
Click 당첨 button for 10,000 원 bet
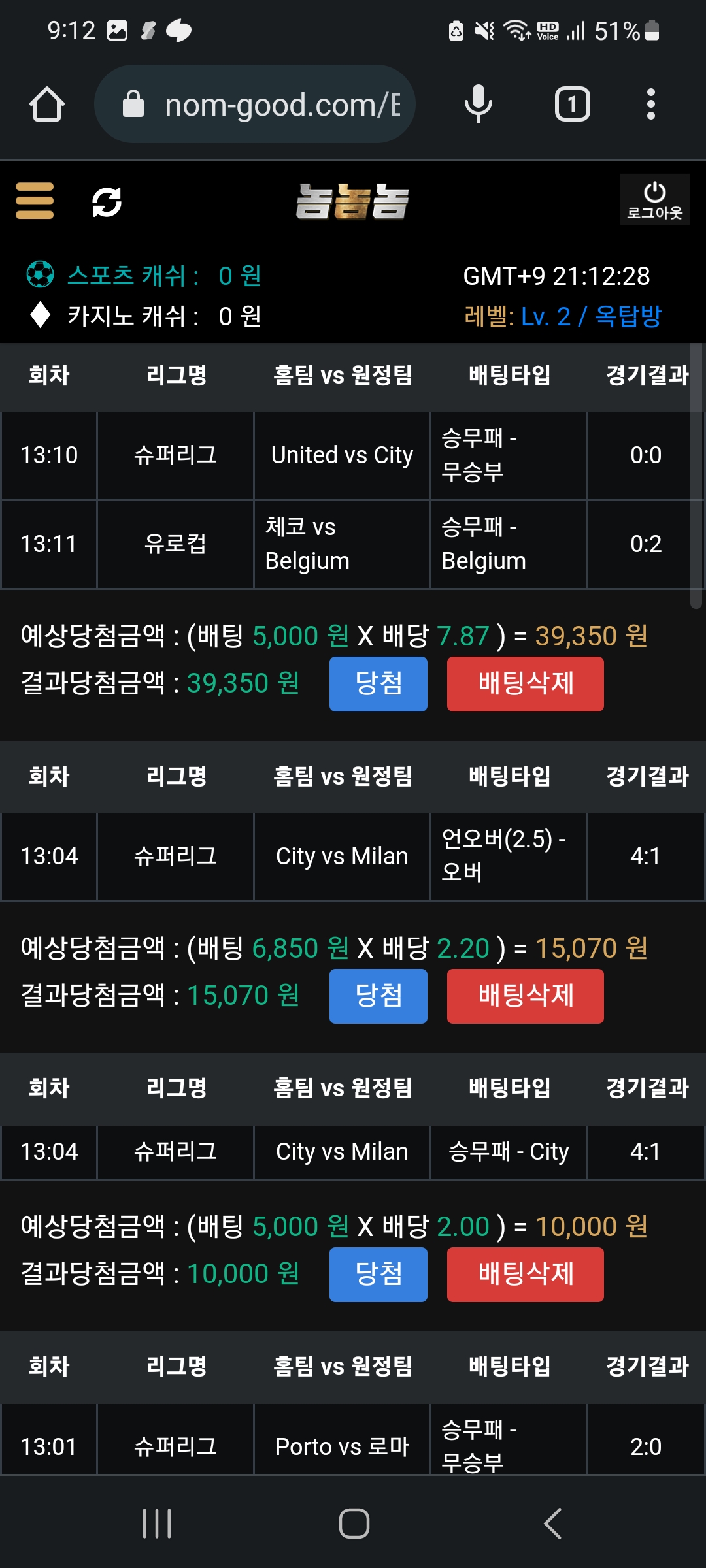378,1275
